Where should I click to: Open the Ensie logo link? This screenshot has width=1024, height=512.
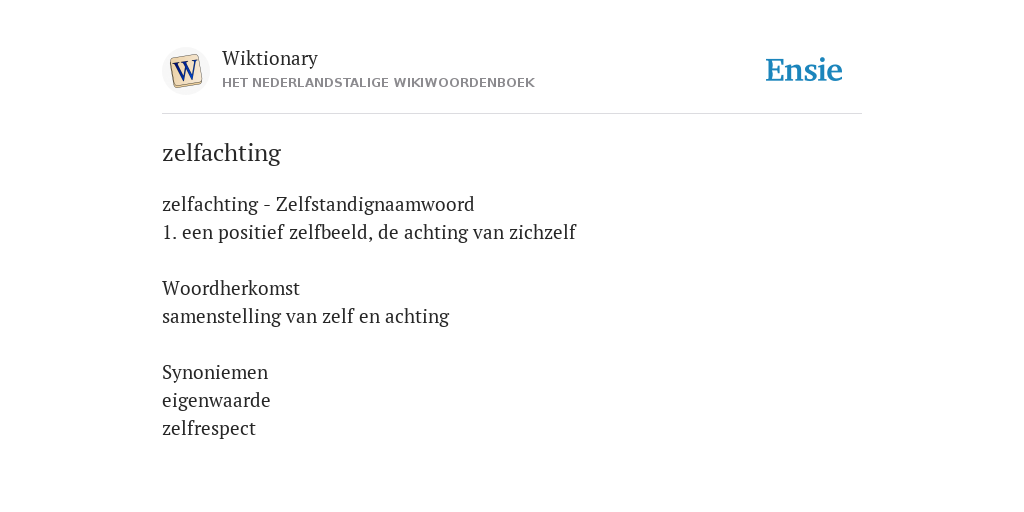pyautogui.click(x=804, y=70)
